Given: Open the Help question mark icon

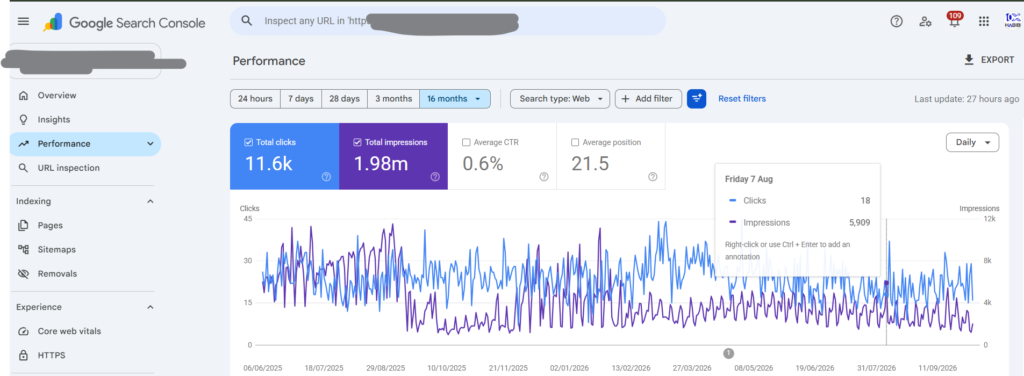Looking at the screenshot, I should pos(897,21).
